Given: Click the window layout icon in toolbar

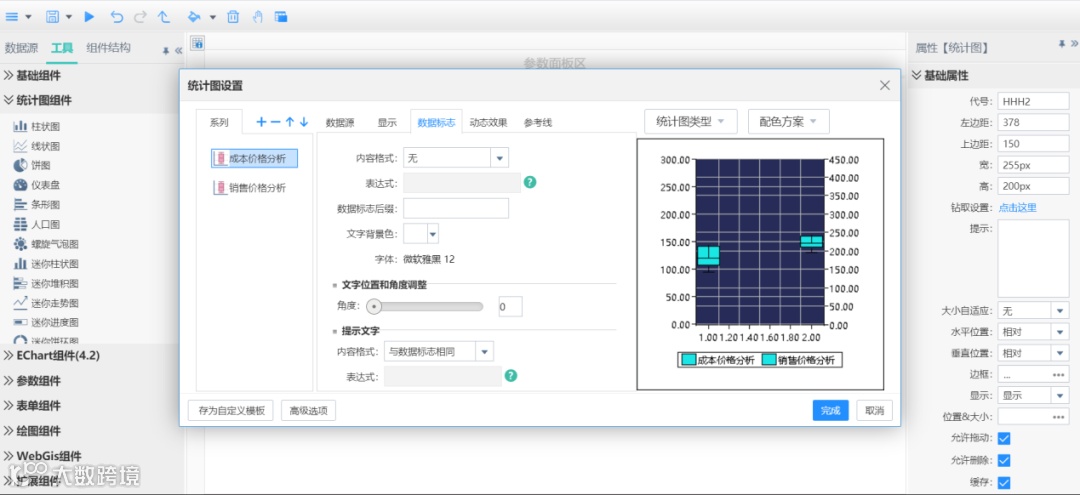Looking at the screenshot, I should tap(280, 17).
